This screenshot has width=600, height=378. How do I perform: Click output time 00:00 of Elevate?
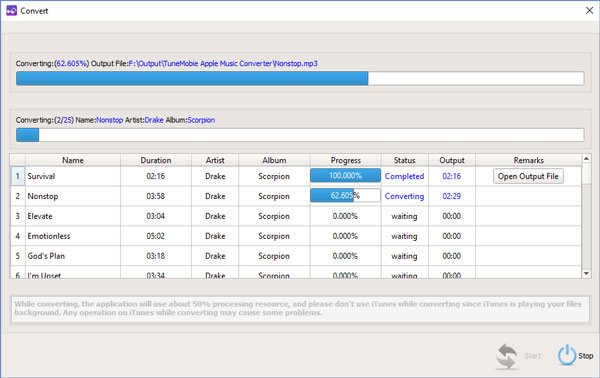coord(452,216)
